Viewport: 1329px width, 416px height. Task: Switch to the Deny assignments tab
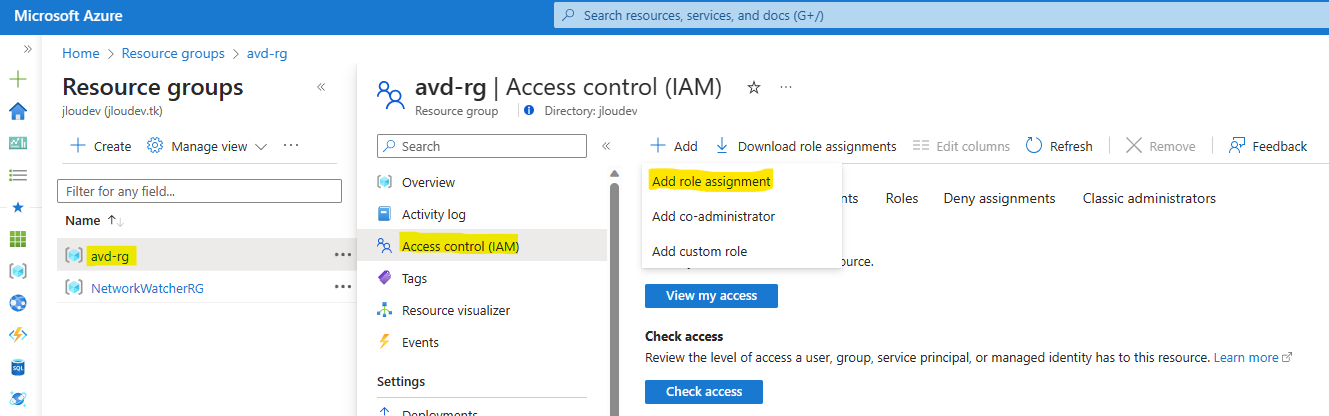(x=999, y=198)
